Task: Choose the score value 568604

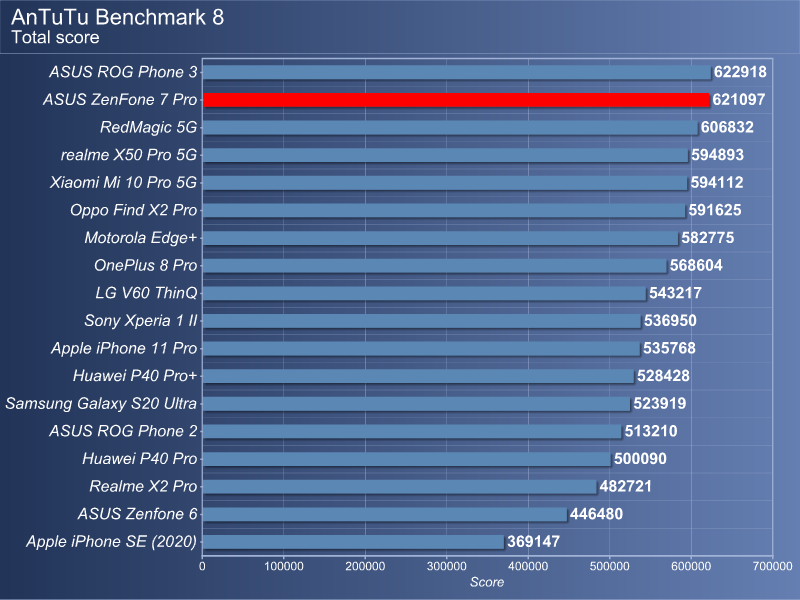Action: (x=696, y=265)
